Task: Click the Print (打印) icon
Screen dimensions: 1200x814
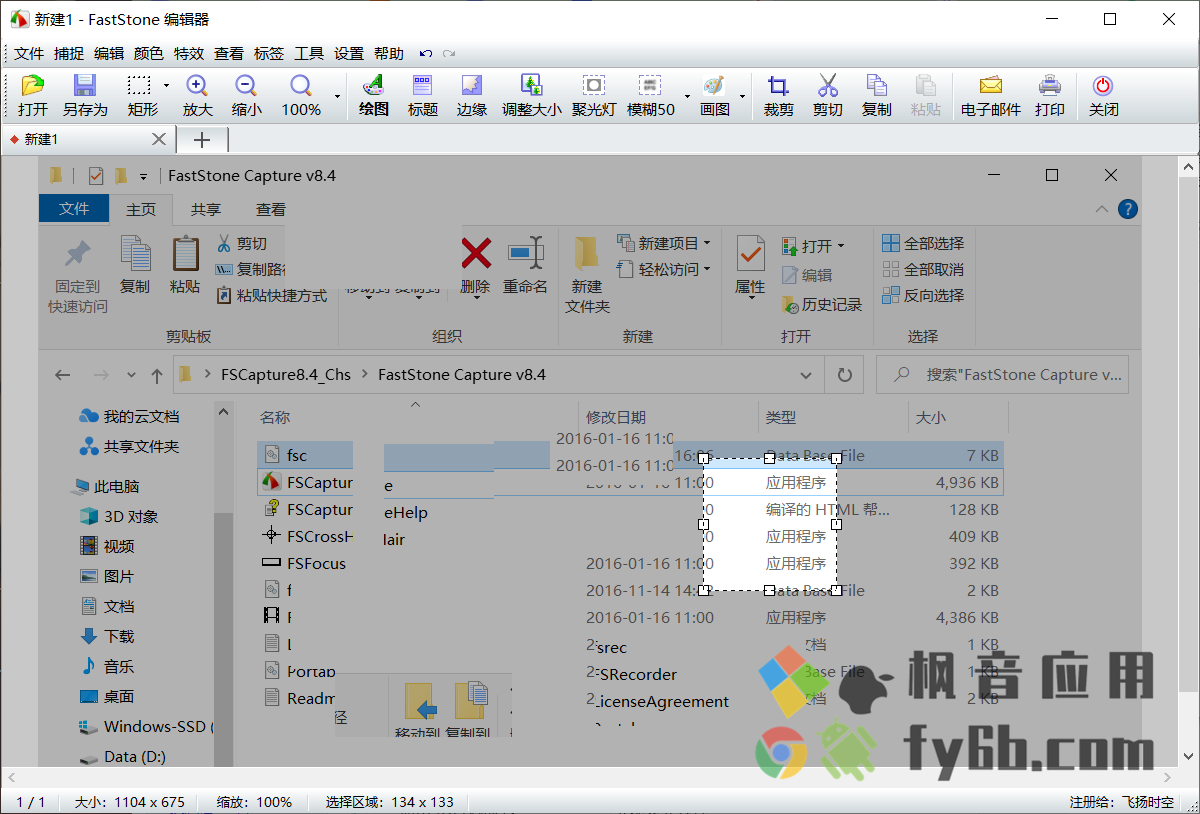Action: [1049, 95]
